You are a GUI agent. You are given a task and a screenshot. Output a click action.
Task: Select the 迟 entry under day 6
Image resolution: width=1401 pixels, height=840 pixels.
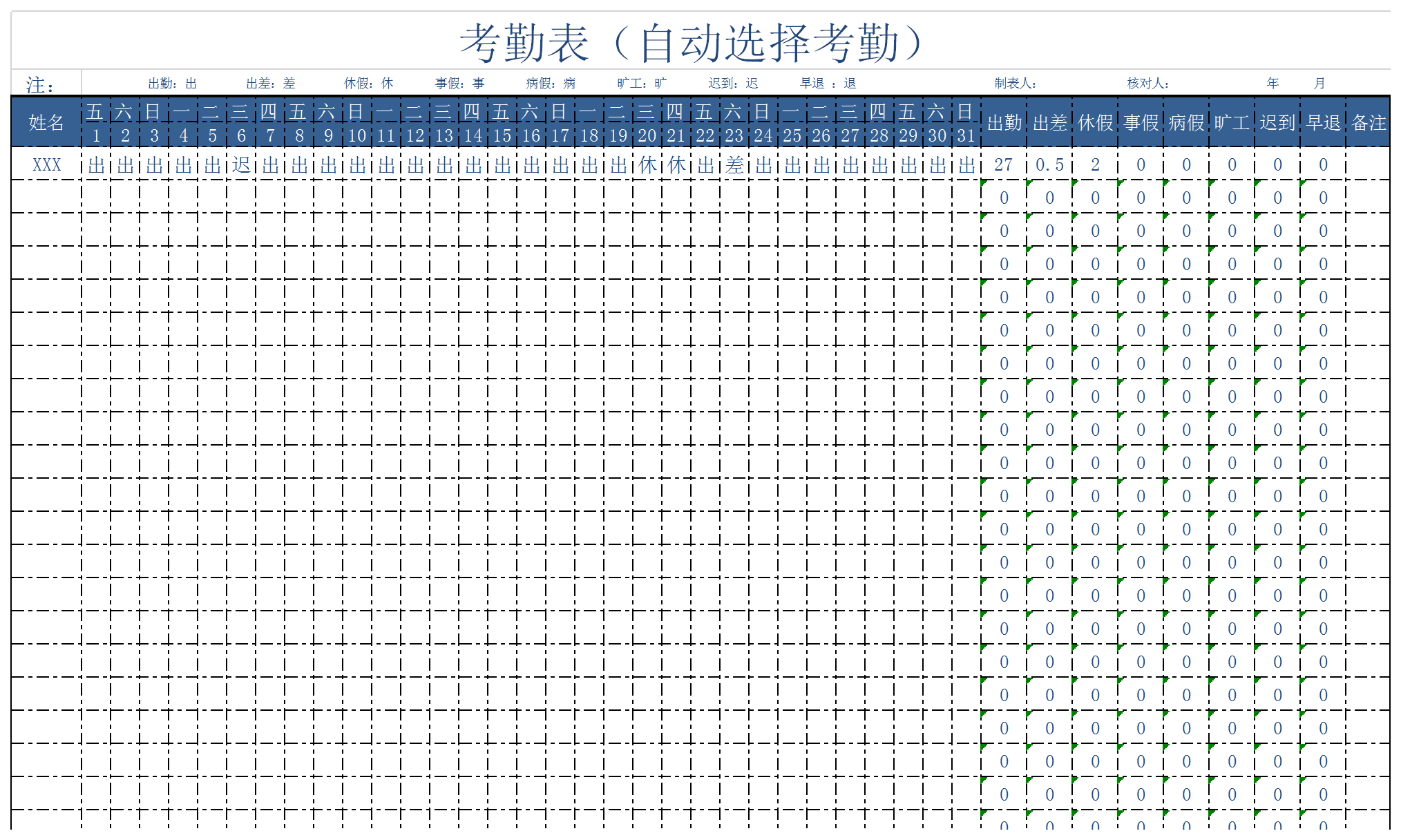241,165
